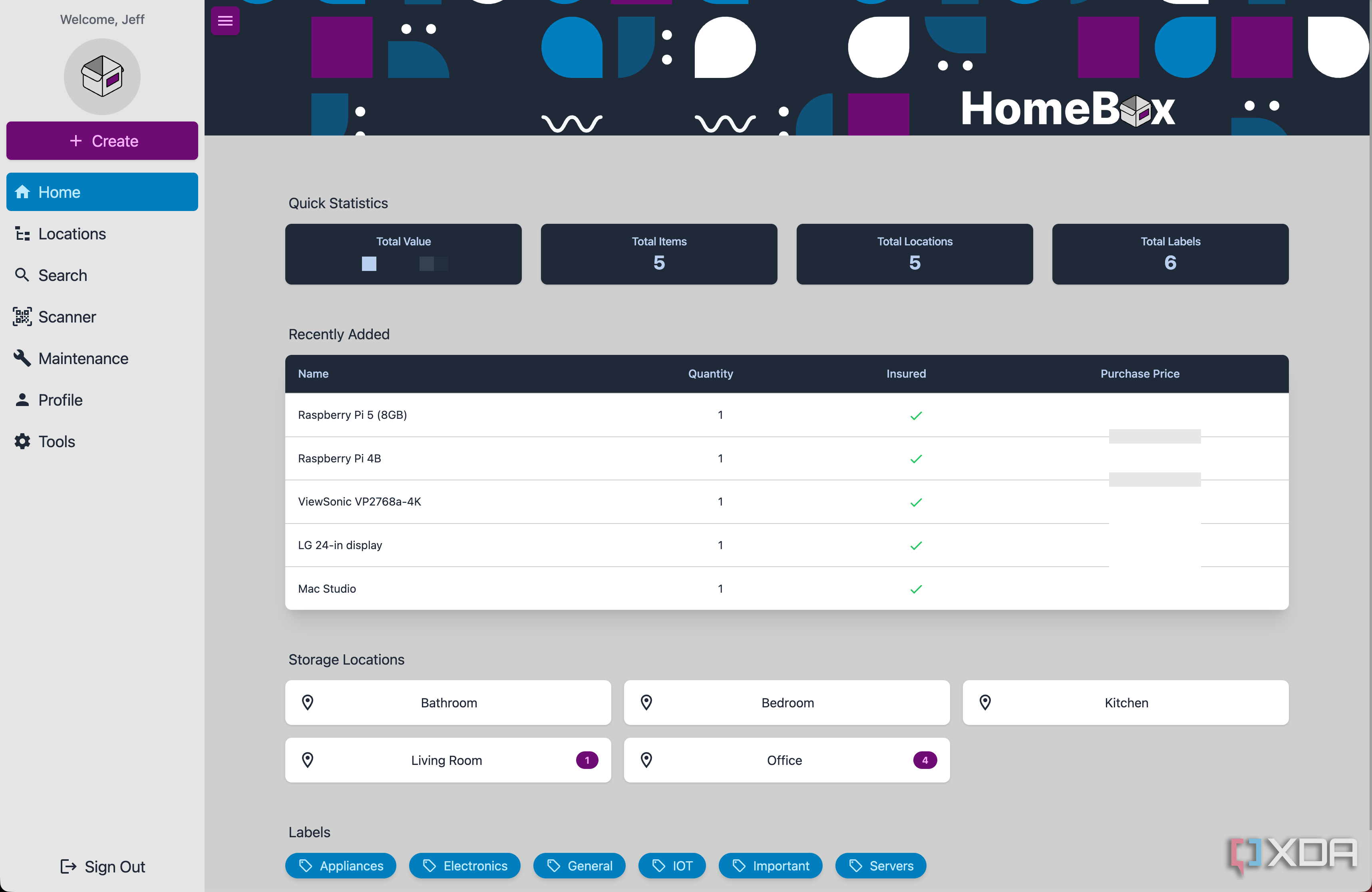The height and width of the screenshot is (892, 1372).
Task: Click the tag icon on IOT label
Action: (659, 866)
